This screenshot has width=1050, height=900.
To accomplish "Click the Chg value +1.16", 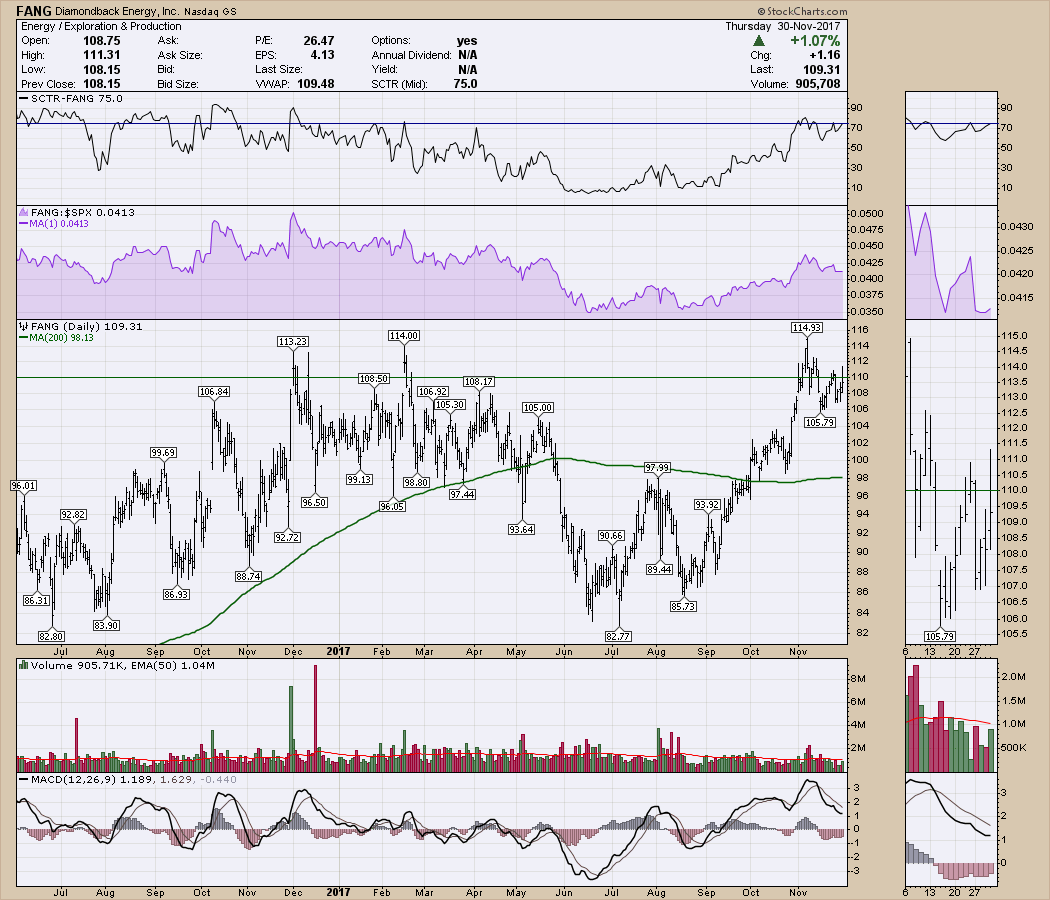I will [824, 55].
